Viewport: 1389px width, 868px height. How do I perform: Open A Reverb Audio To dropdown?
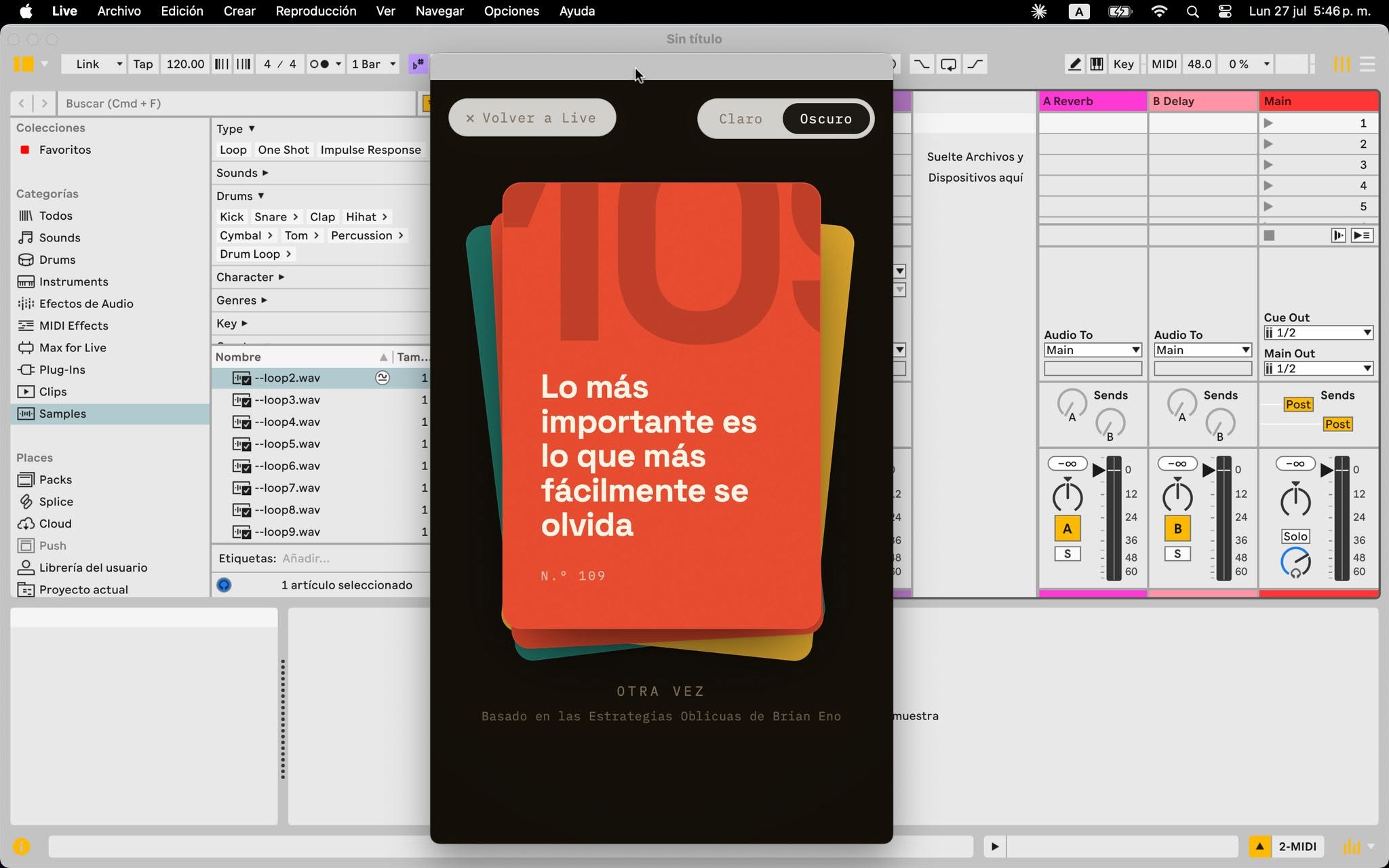(1093, 350)
